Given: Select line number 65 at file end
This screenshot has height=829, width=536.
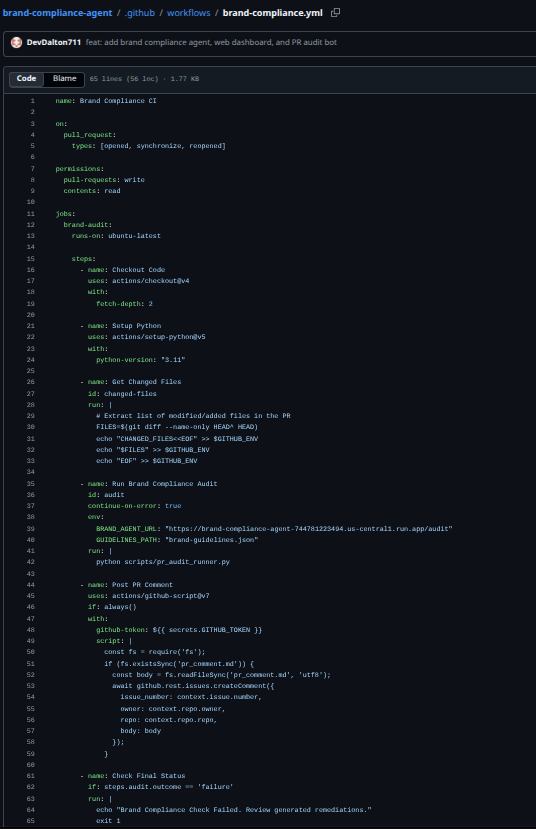Looking at the screenshot, I should coord(31,821).
